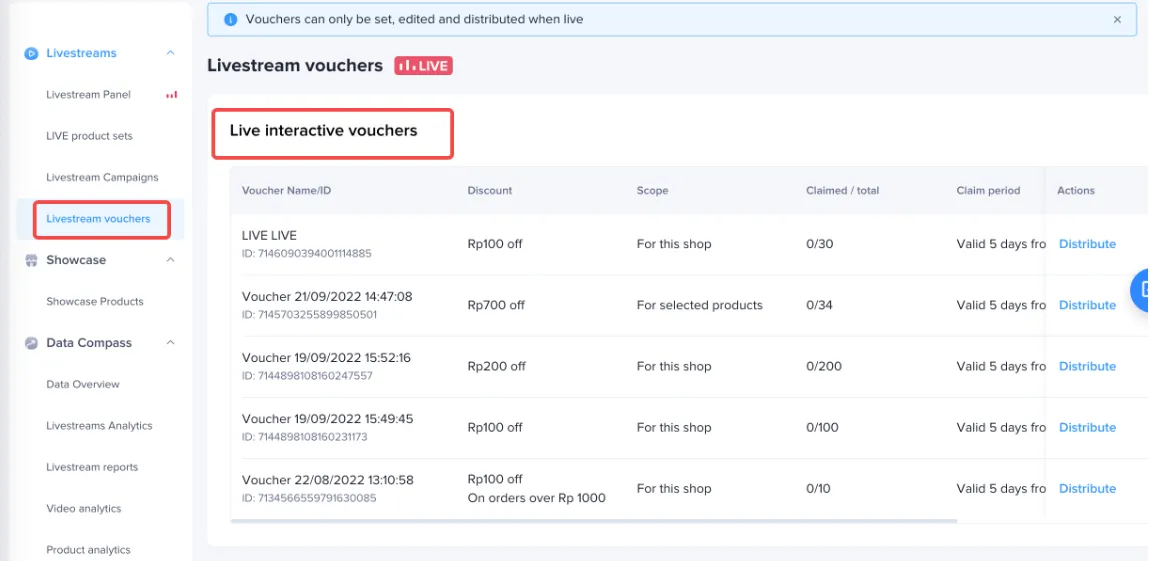The height and width of the screenshot is (561, 1150).
Task: Click the red LIVE badge
Action: click(x=423, y=66)
